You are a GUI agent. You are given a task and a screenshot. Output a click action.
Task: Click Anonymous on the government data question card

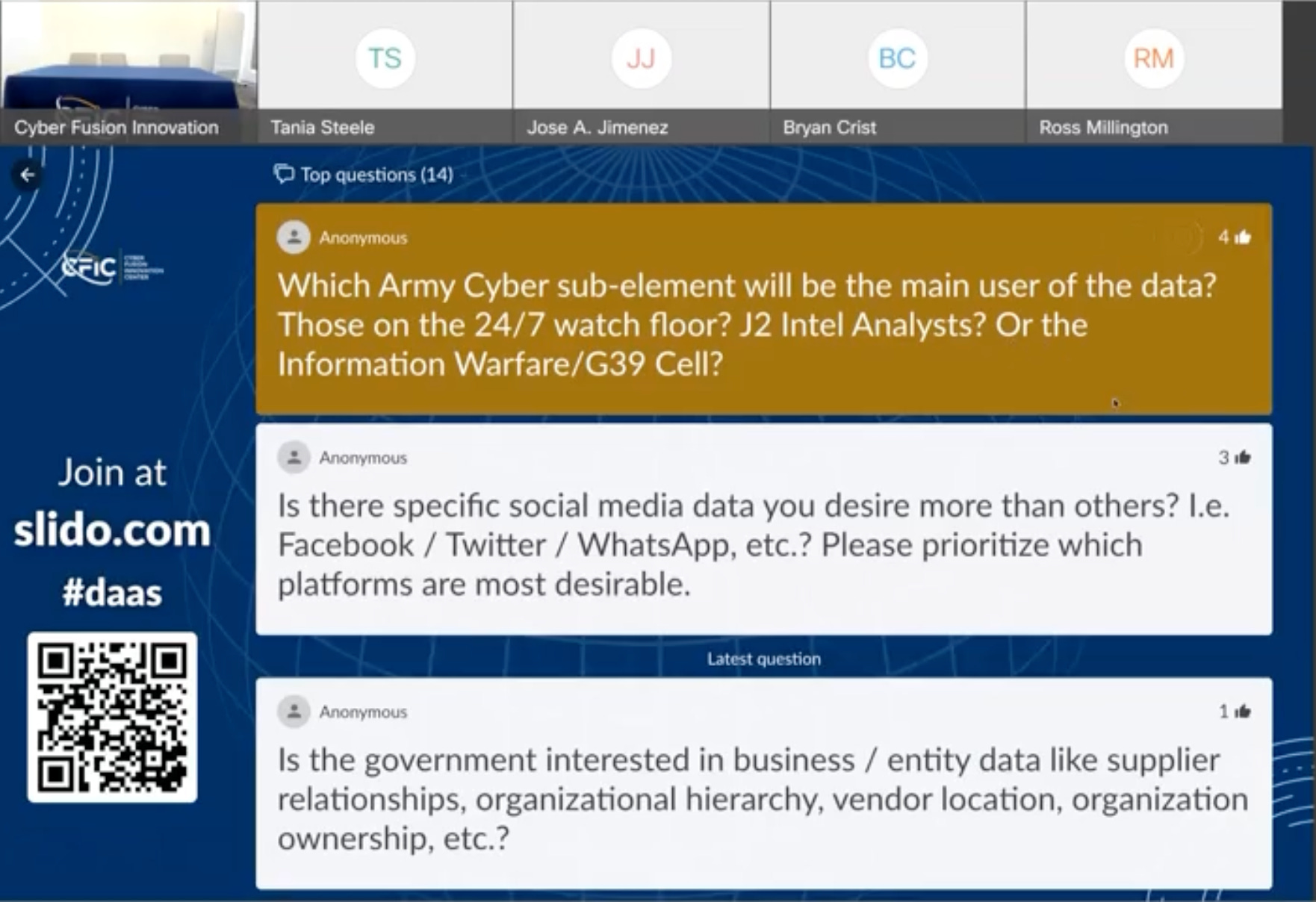(x=364, y=711)
